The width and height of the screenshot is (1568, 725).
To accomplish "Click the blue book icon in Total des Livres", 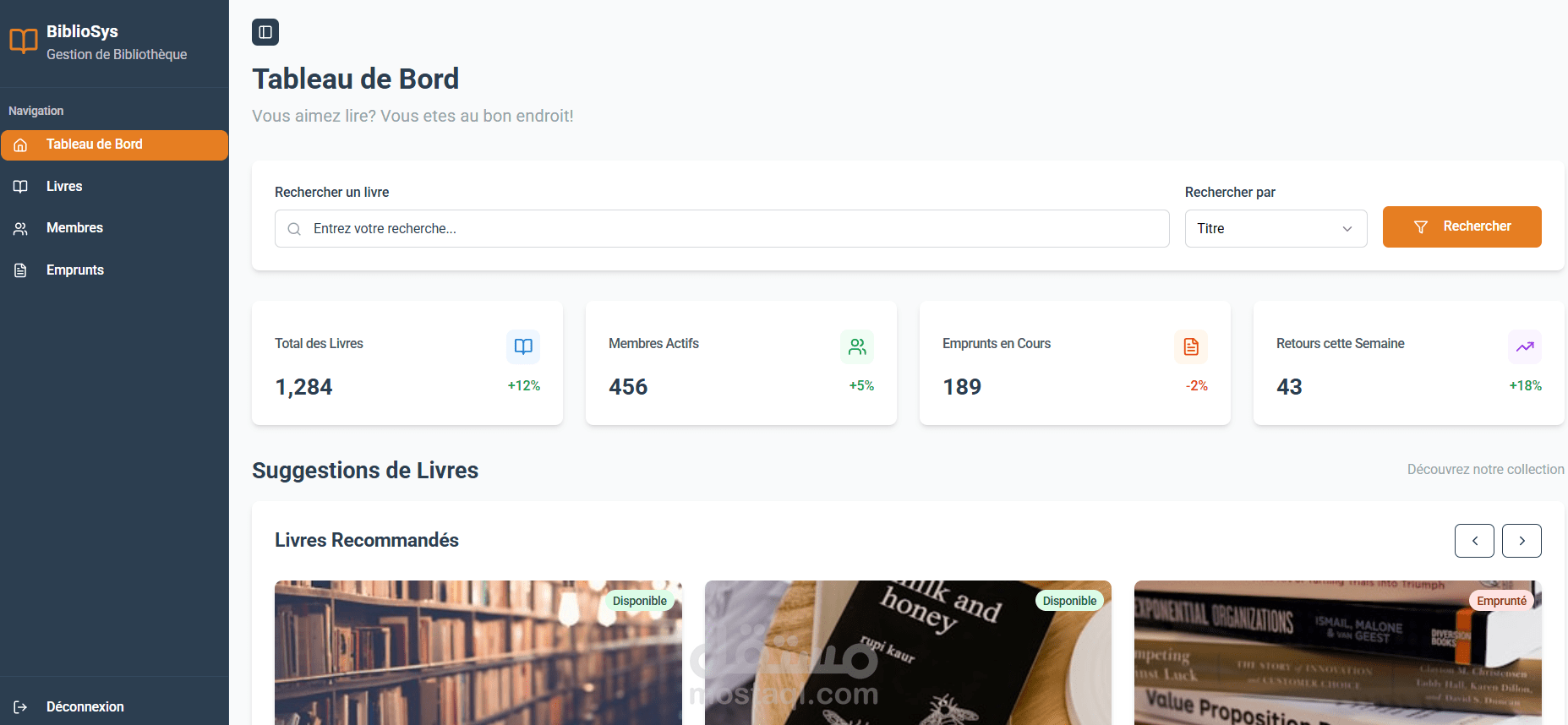I will (x=523, y=346).
